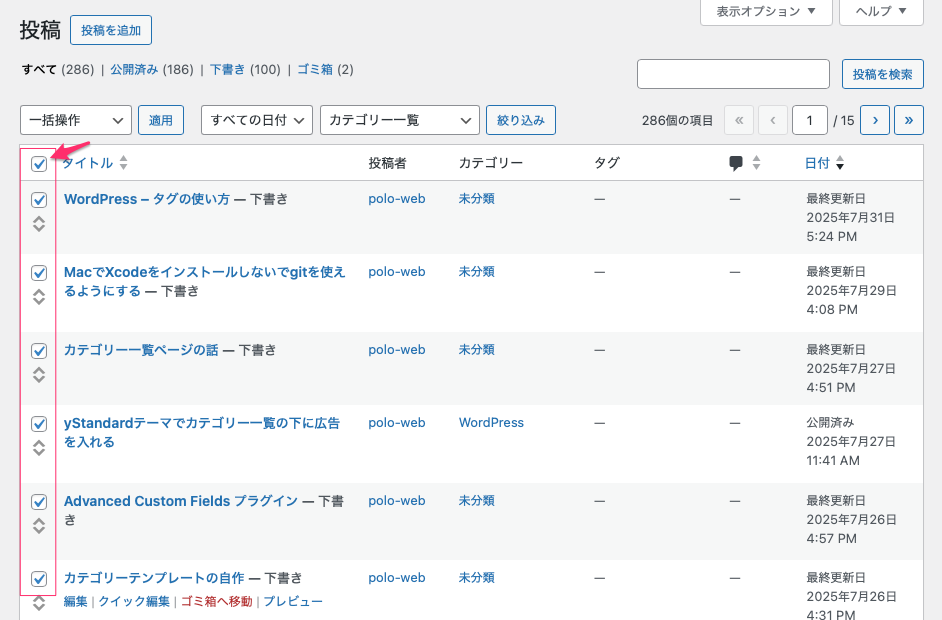Apply the bulk action with 適用

click(160, 120)
